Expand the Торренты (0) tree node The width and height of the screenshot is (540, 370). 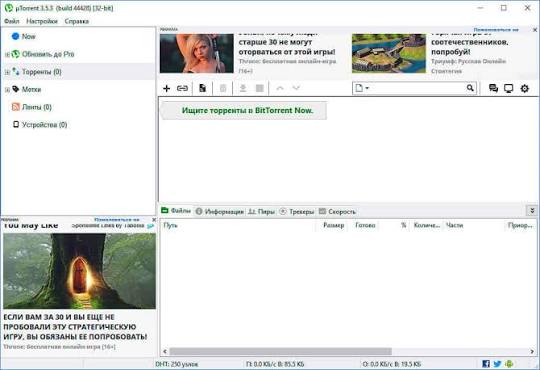[7, 72]
